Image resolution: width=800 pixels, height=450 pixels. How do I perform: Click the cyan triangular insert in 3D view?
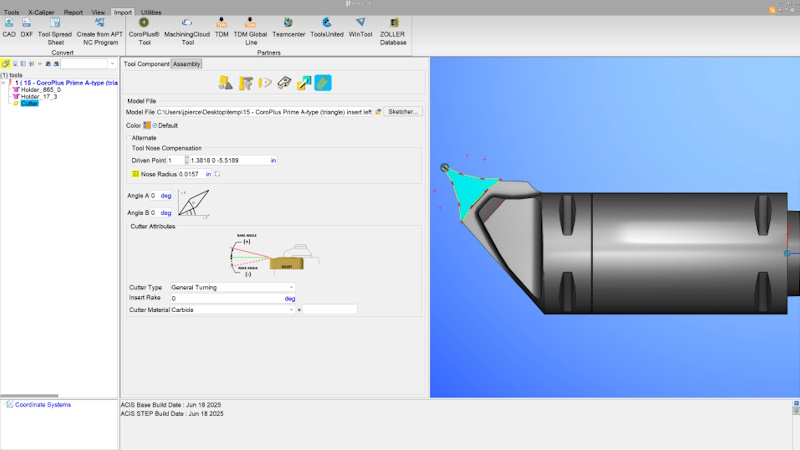click(x=470, y=192)
